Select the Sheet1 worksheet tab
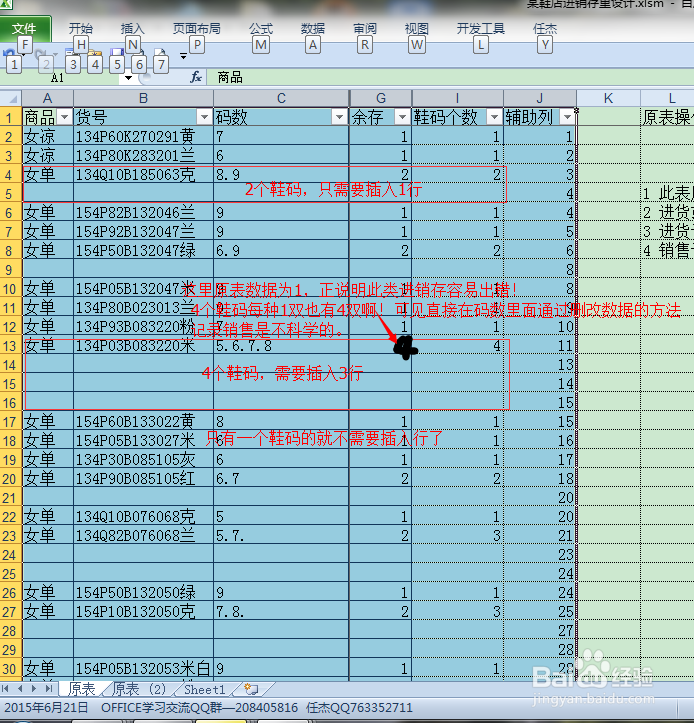This screenshot has height=723, width=694. coord(205,689)
